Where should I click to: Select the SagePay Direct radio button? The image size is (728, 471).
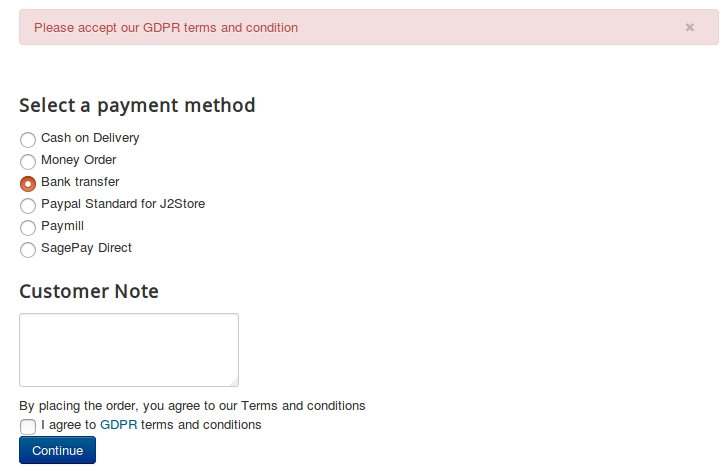click(x=28, y=250)
